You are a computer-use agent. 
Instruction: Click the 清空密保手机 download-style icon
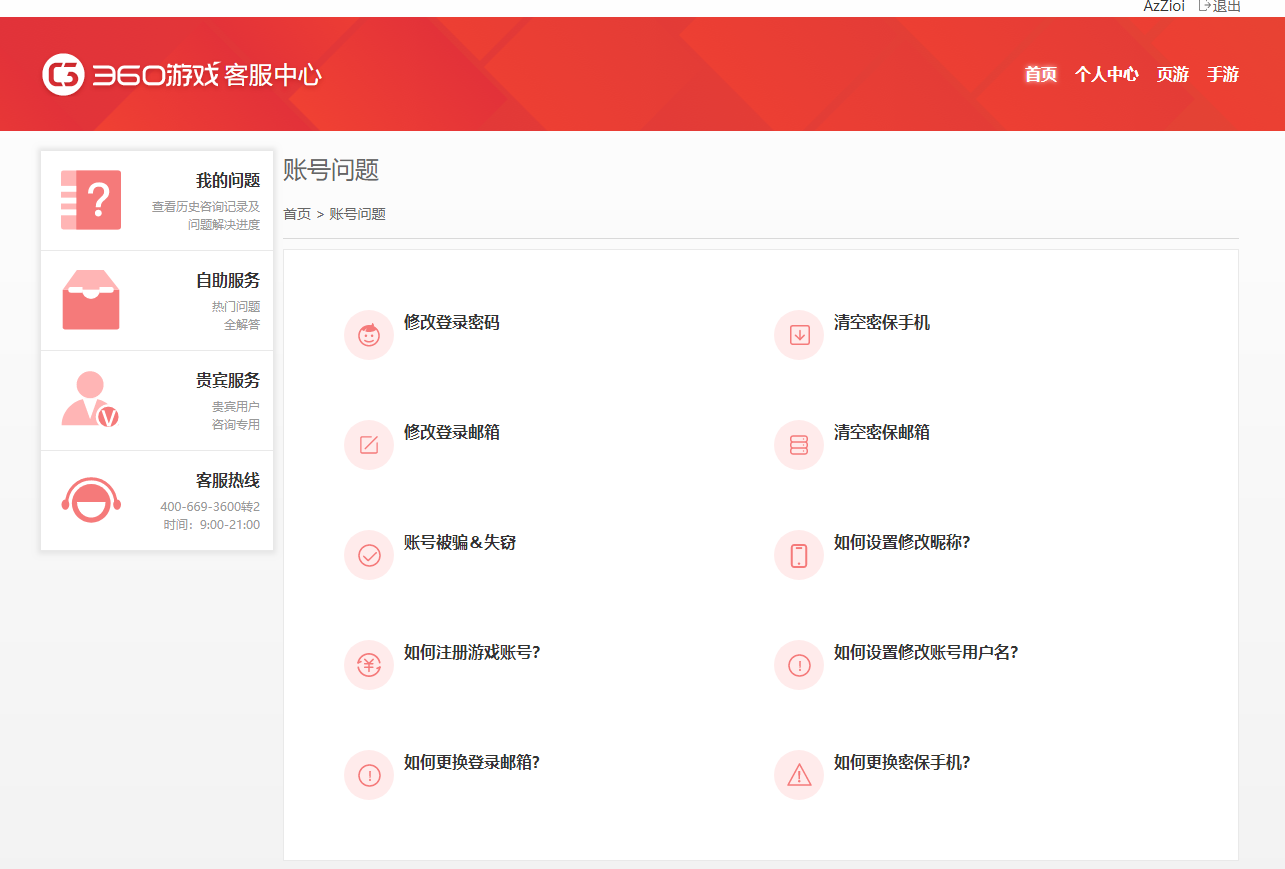pos(798,334)
